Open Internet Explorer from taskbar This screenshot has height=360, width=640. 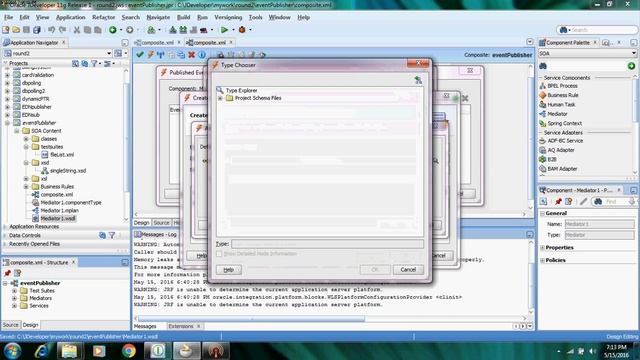[41, 351]
